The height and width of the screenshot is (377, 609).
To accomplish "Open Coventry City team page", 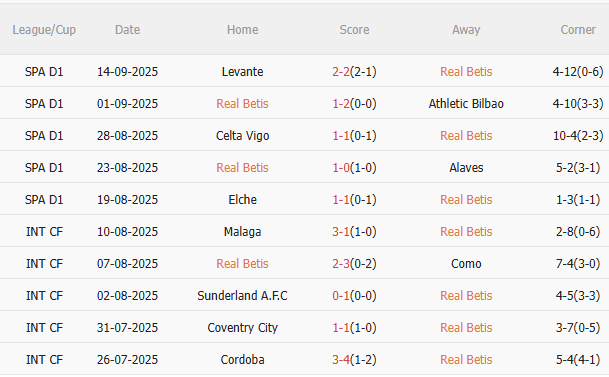I will pos(242,328).
